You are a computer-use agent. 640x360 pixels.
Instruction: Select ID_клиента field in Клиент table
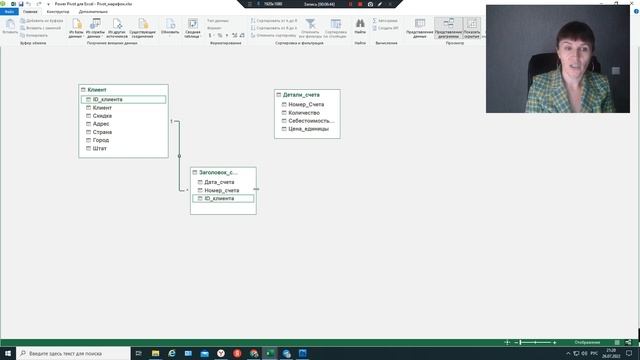click(x=123, y=100)
